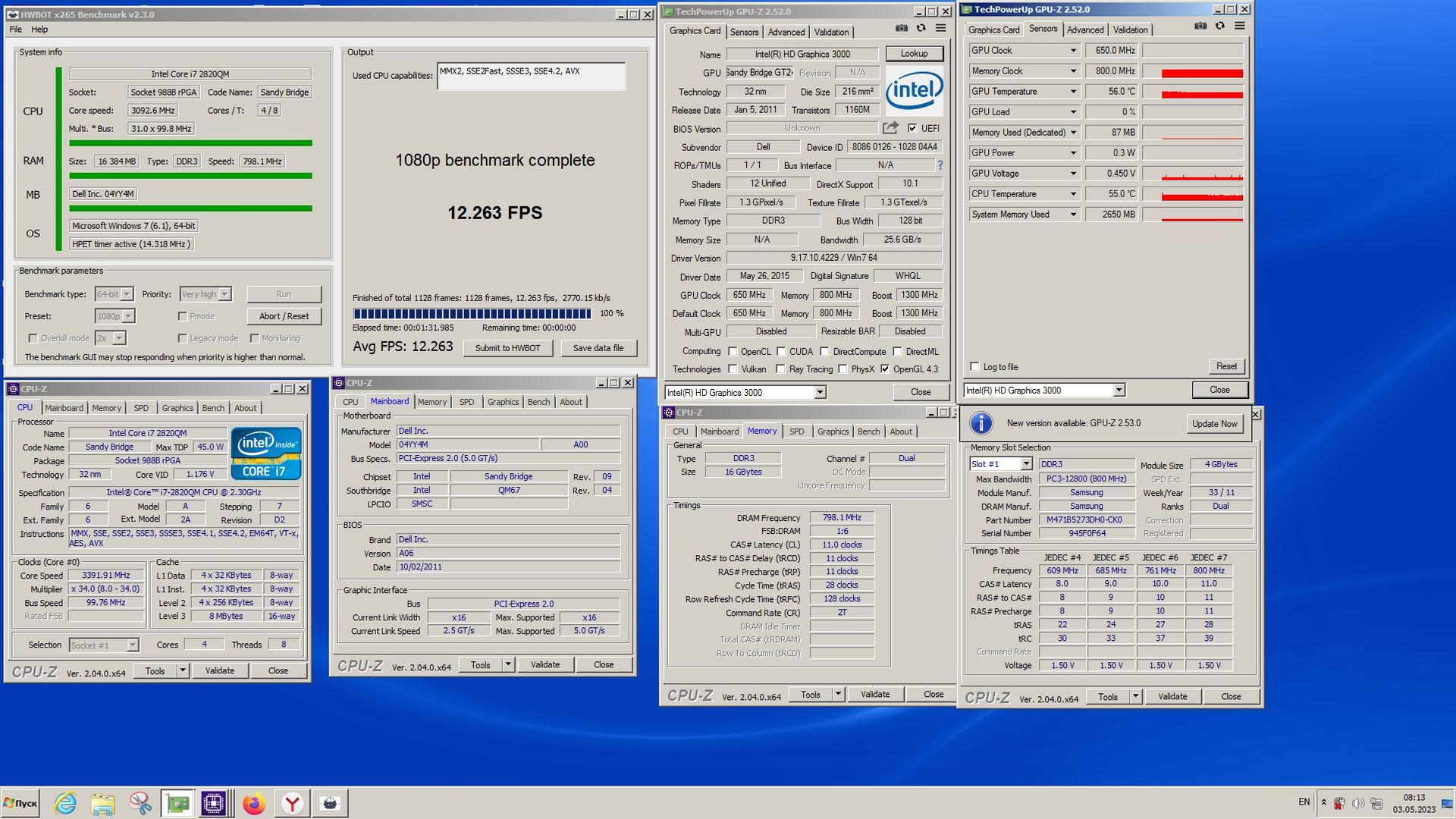The height and width of the screenshot is (819, 1456).
Task: Click Show Desktop icon at tray end
Action: [1447, 803]
